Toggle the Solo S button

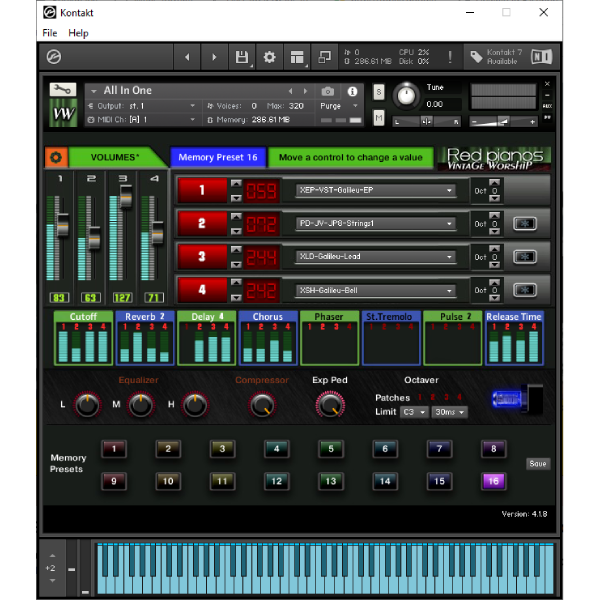click(x=378, y=92)
